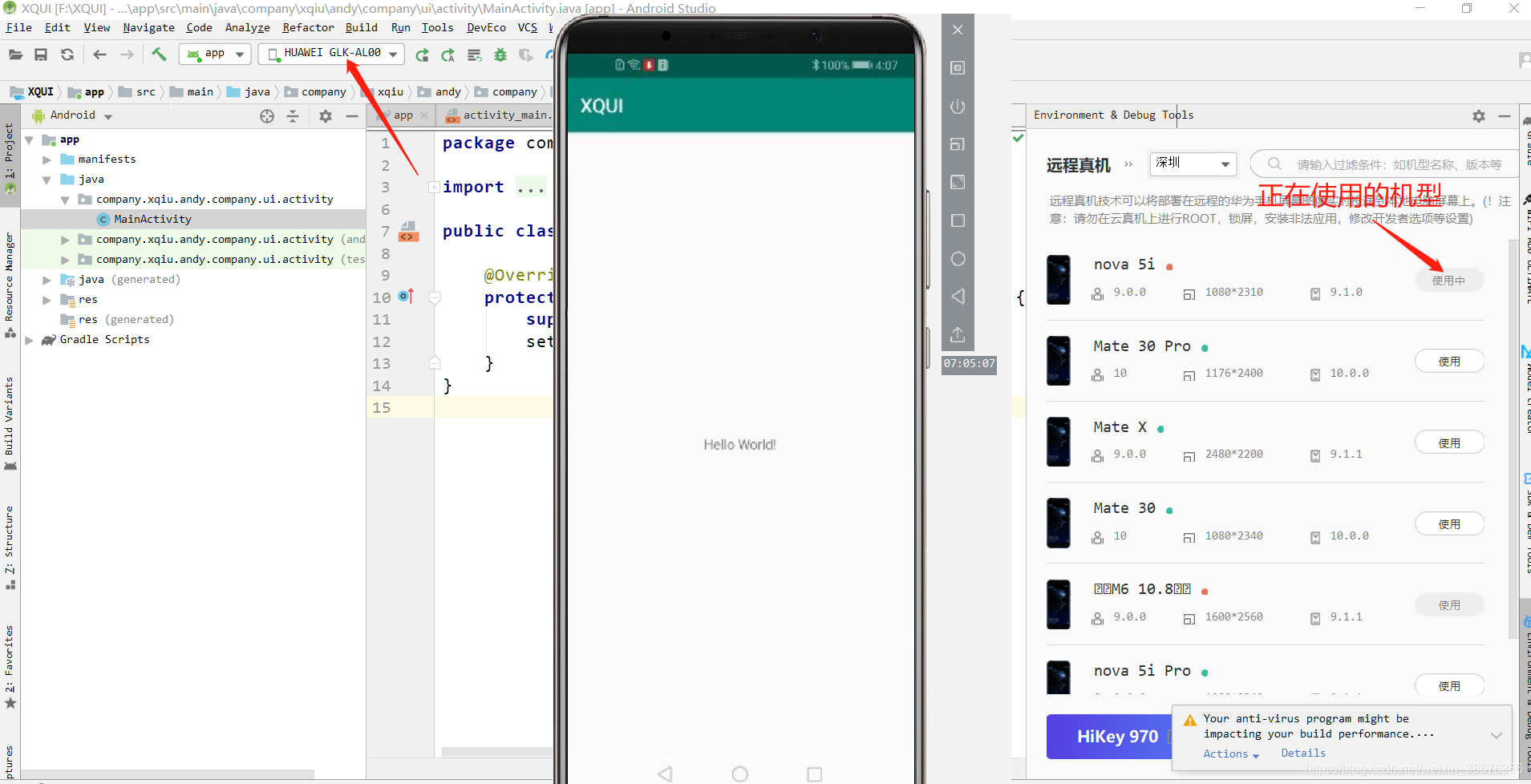This screenshot has height=784, width=1531.
Task: Click the green Debug bug icon
Action: click(x=500, y=55)
